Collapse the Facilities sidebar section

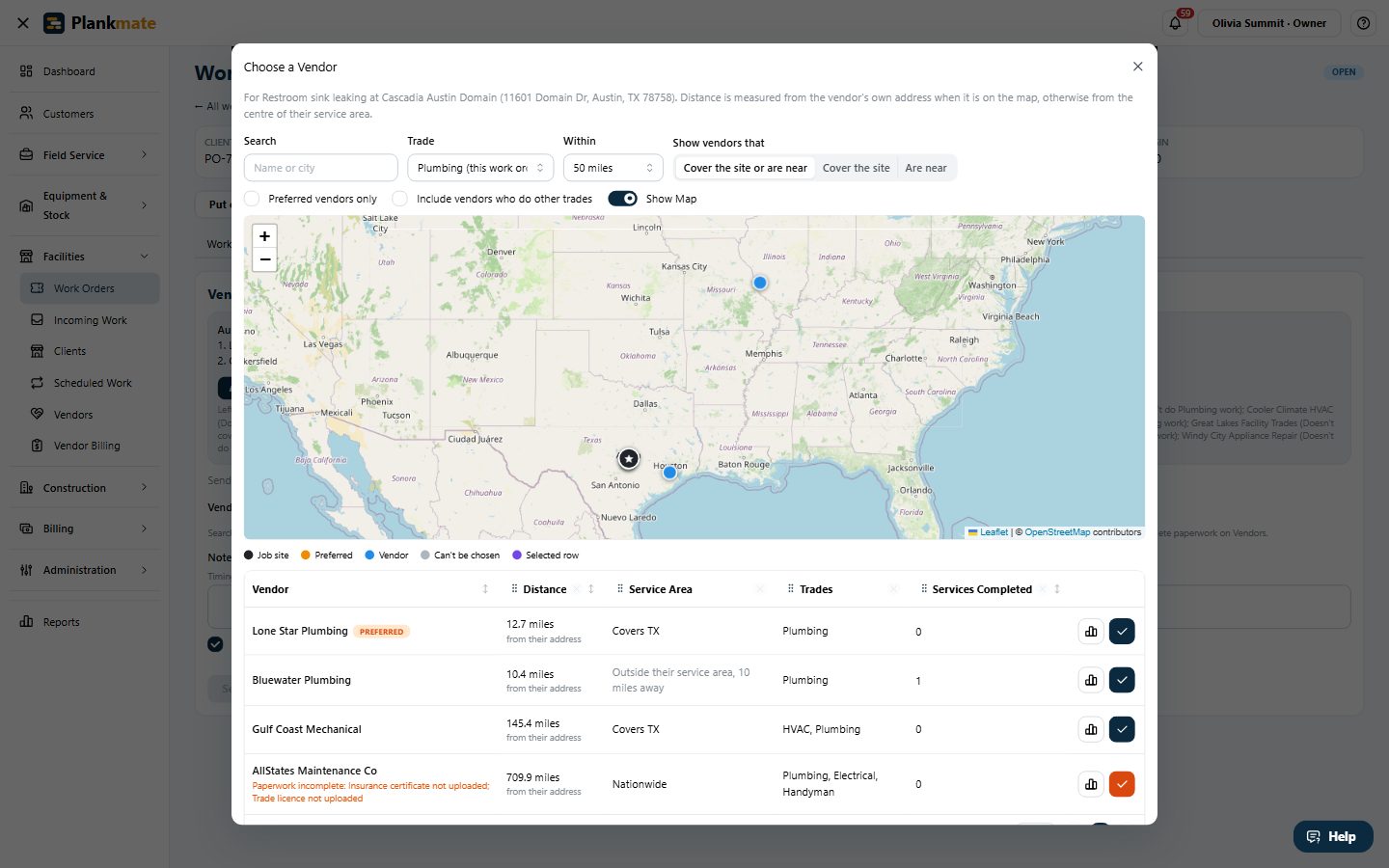coord(85,257)
